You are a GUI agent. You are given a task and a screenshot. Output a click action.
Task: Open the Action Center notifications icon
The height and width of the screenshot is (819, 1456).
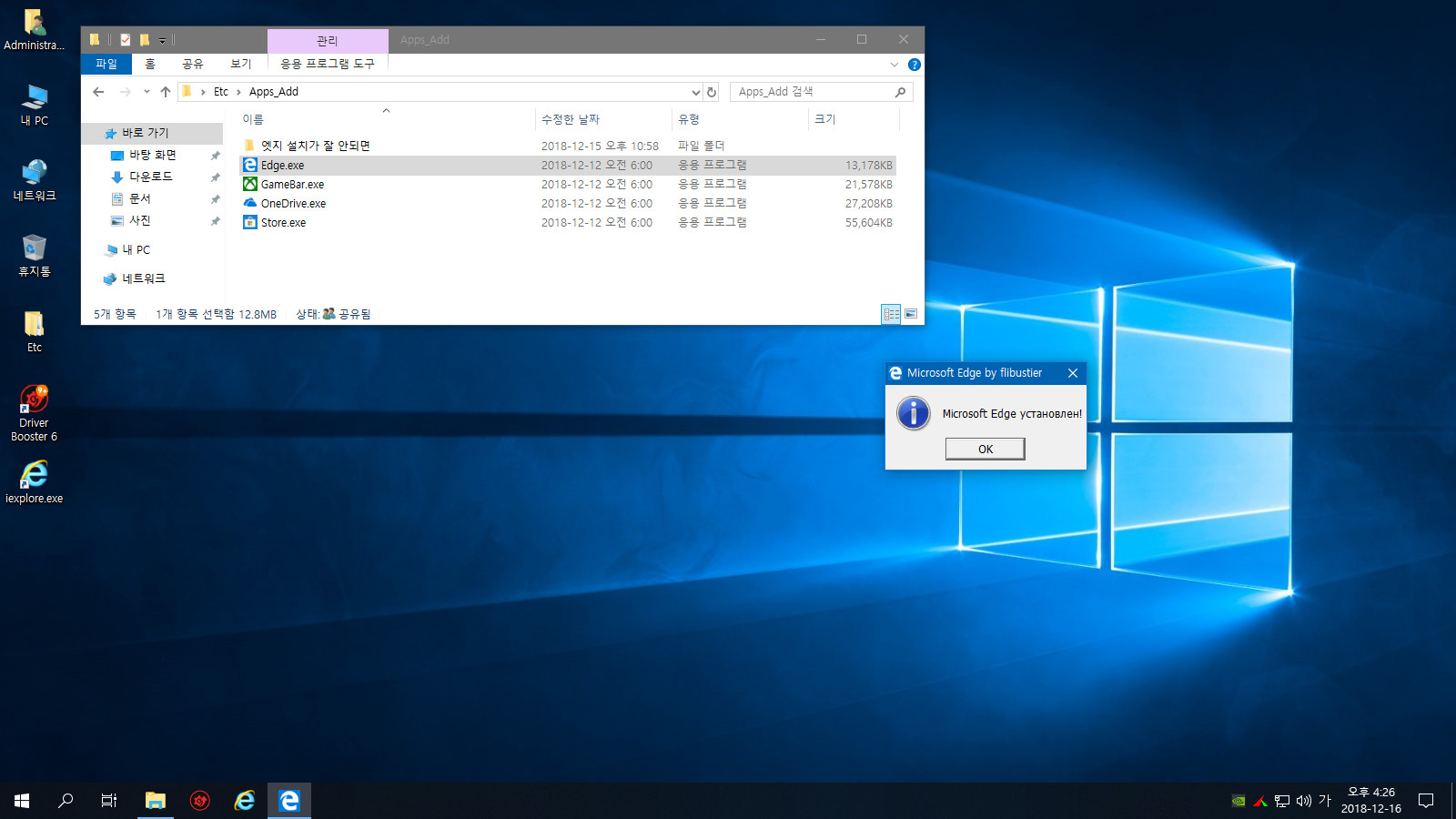pos(1426,801)
